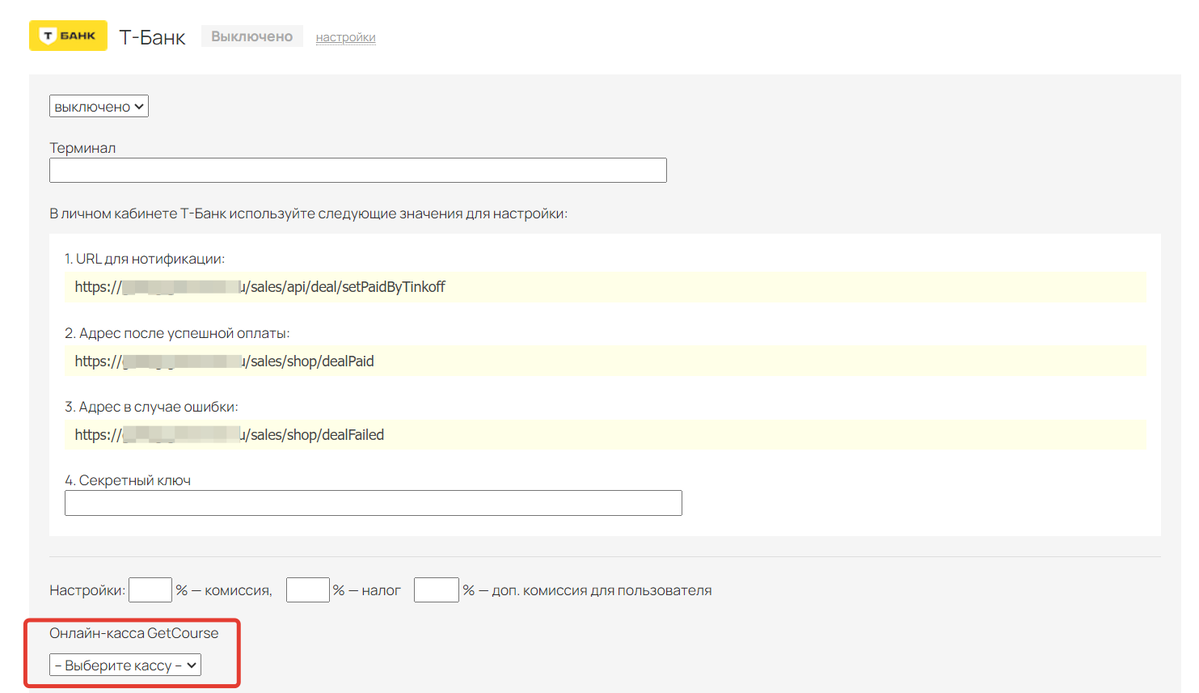Click the доп. комиссия для пользователя field
1199x693 pixels.
(x=436, y=590)
